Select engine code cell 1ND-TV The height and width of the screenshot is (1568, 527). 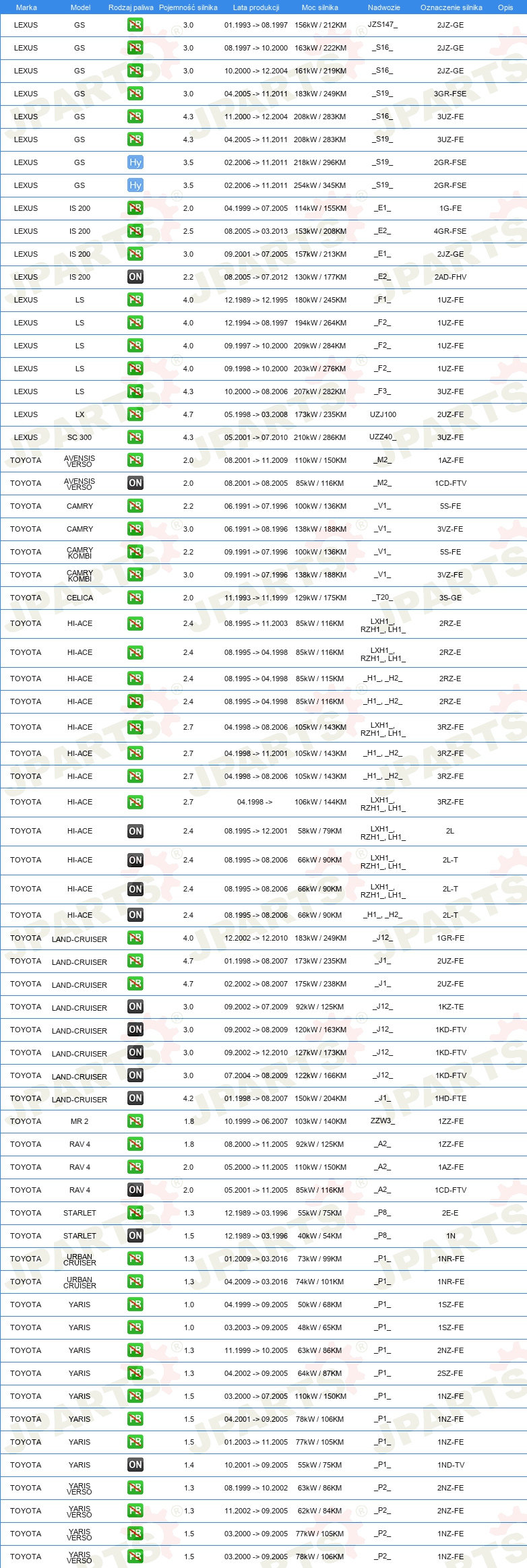450,1465
